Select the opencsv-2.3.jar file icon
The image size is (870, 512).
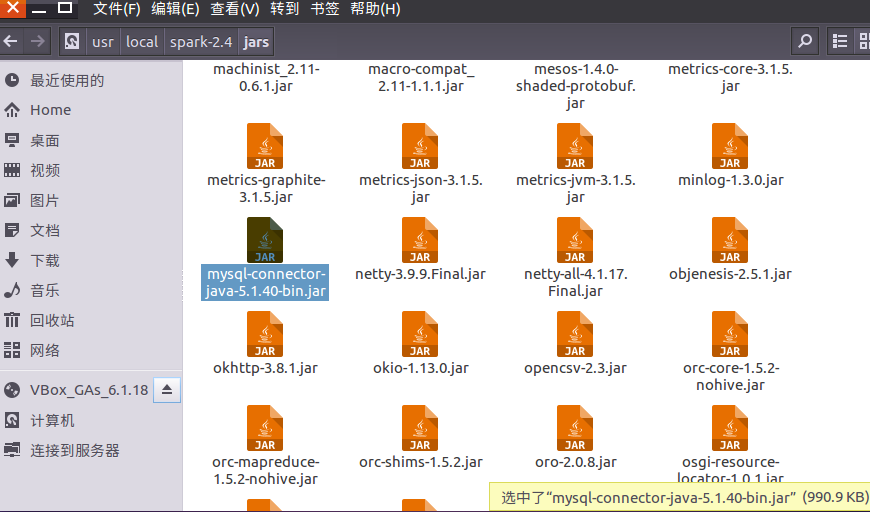575,334
